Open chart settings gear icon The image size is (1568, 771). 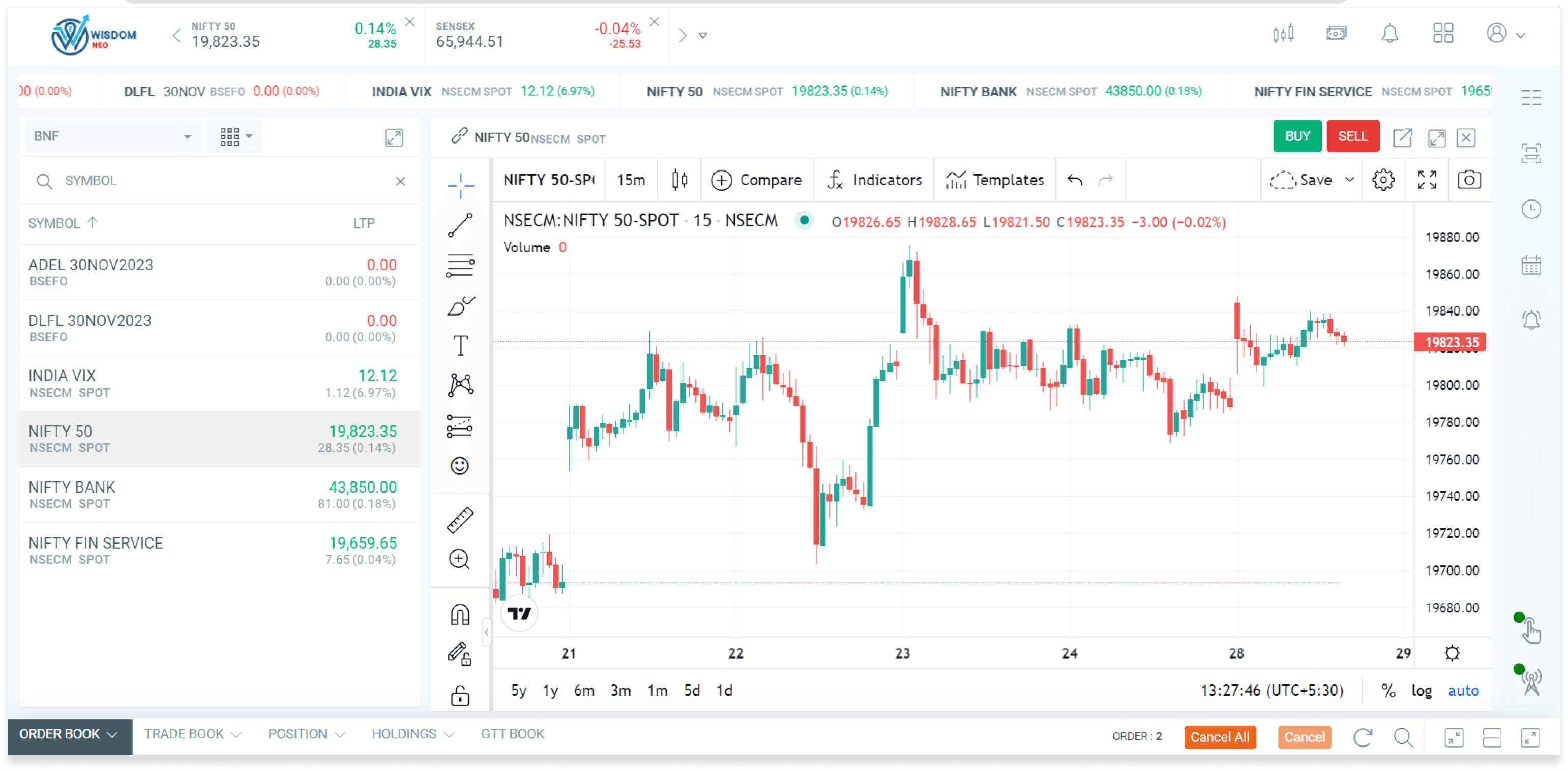click(x=1383, y=180)
